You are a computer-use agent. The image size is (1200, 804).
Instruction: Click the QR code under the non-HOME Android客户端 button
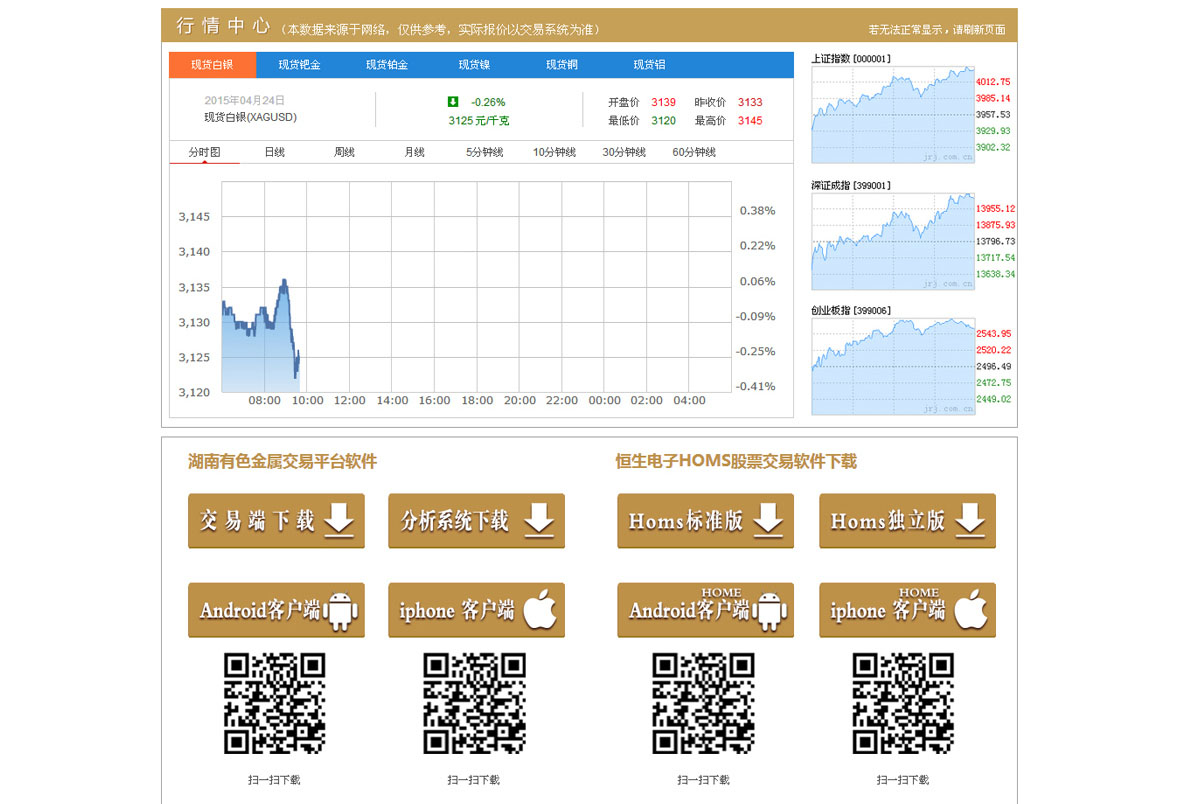tap(275, 704)
